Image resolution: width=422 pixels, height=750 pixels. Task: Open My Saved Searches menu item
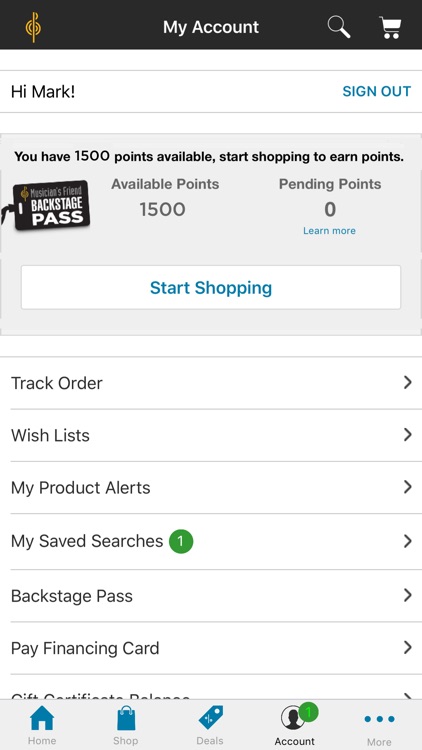211,541
